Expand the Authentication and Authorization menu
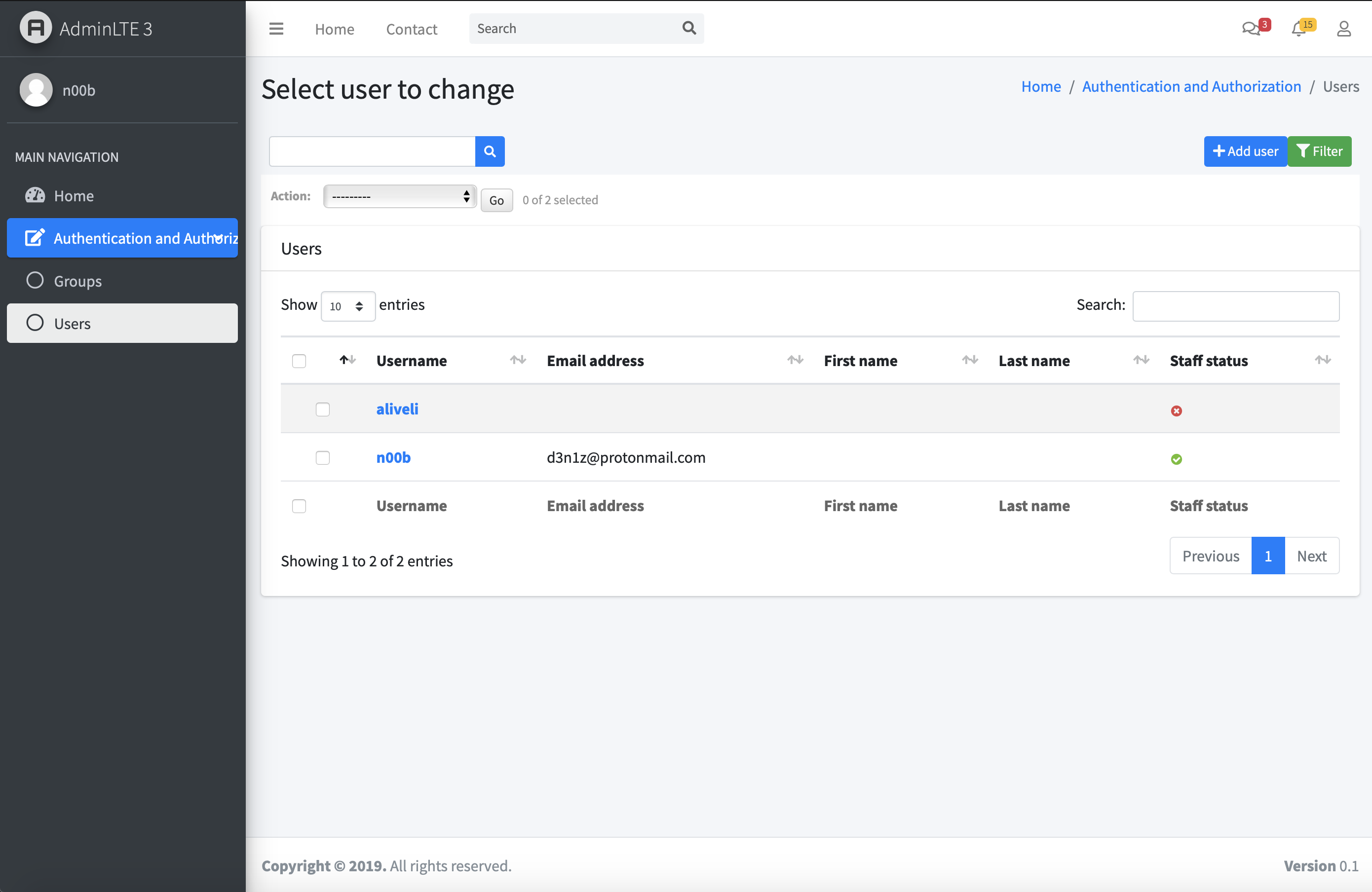This screenshot has width=1372, height=892. [x=122, y=238]
